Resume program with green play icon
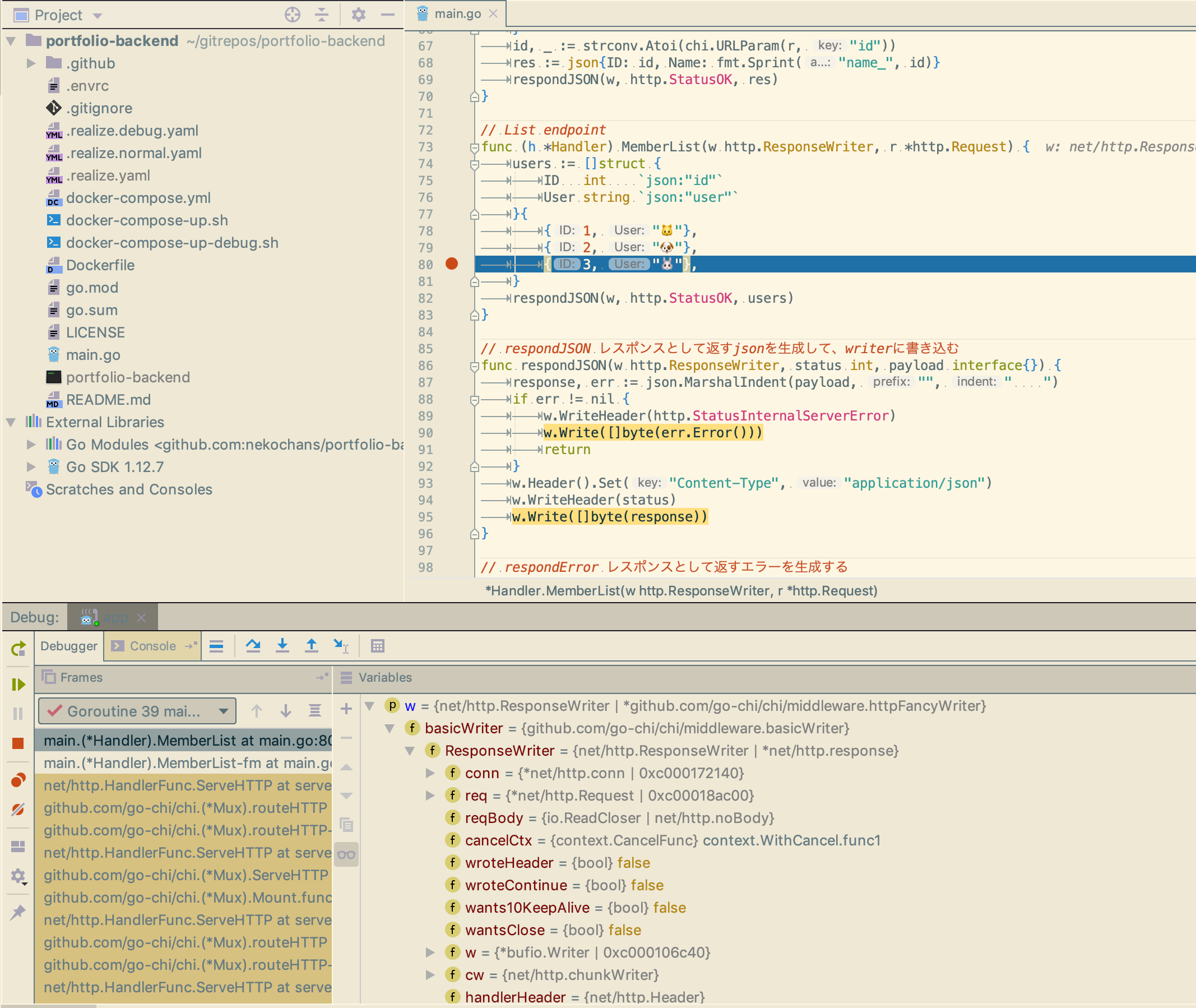This screenshot has height=1008, width=1196. (x=18, y=684)
